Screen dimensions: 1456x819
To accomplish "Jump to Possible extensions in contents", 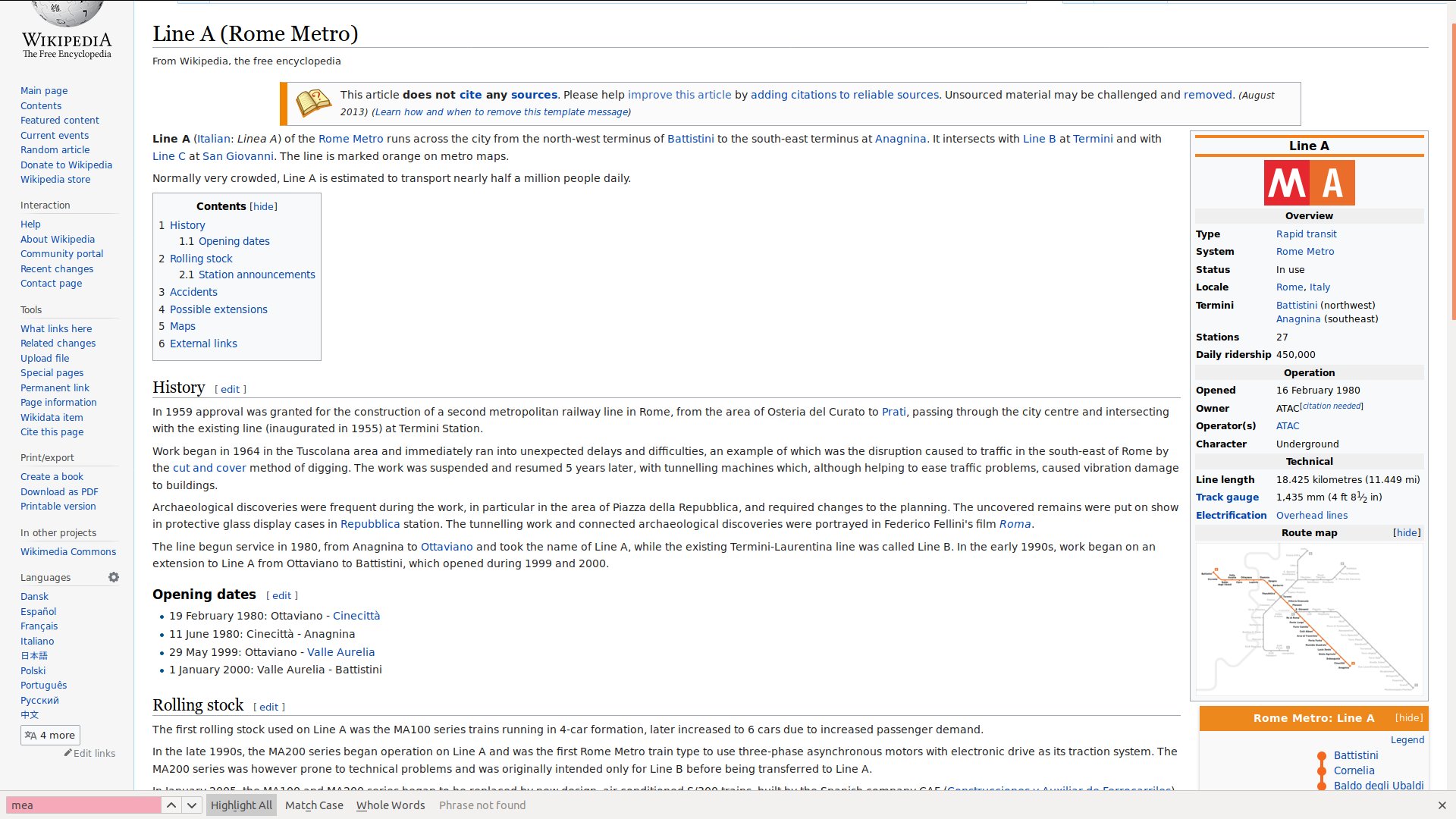I will pyautogui.click(x=218, y=309).
